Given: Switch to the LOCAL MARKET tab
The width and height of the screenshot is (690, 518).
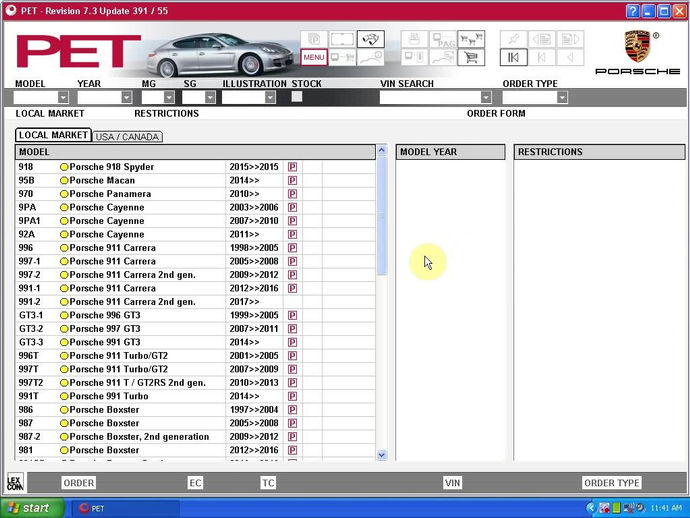Looking at the screenshot, I should [53, 135].
